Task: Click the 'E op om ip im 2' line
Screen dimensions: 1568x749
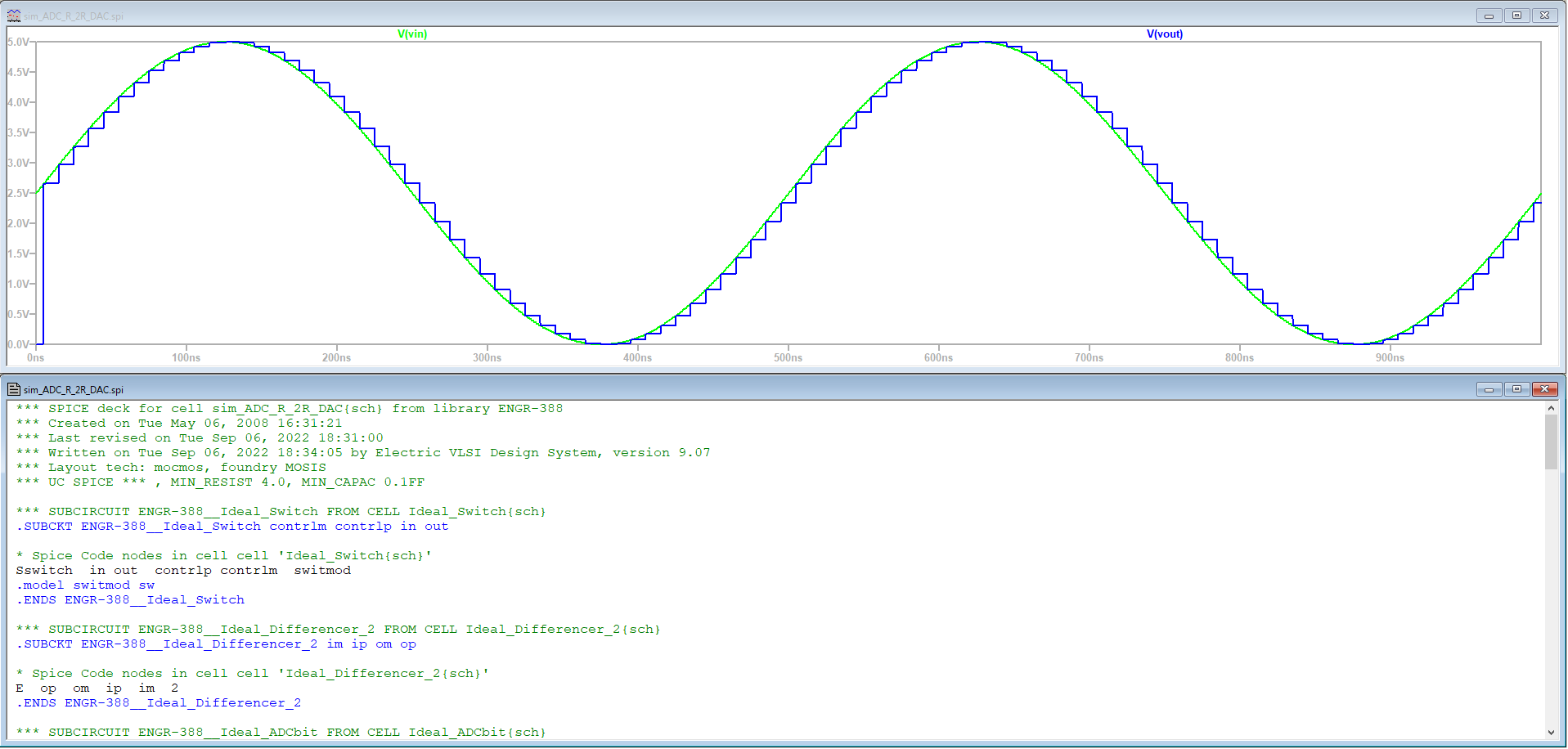Action: pyautogui.click(x=97, y=688)
